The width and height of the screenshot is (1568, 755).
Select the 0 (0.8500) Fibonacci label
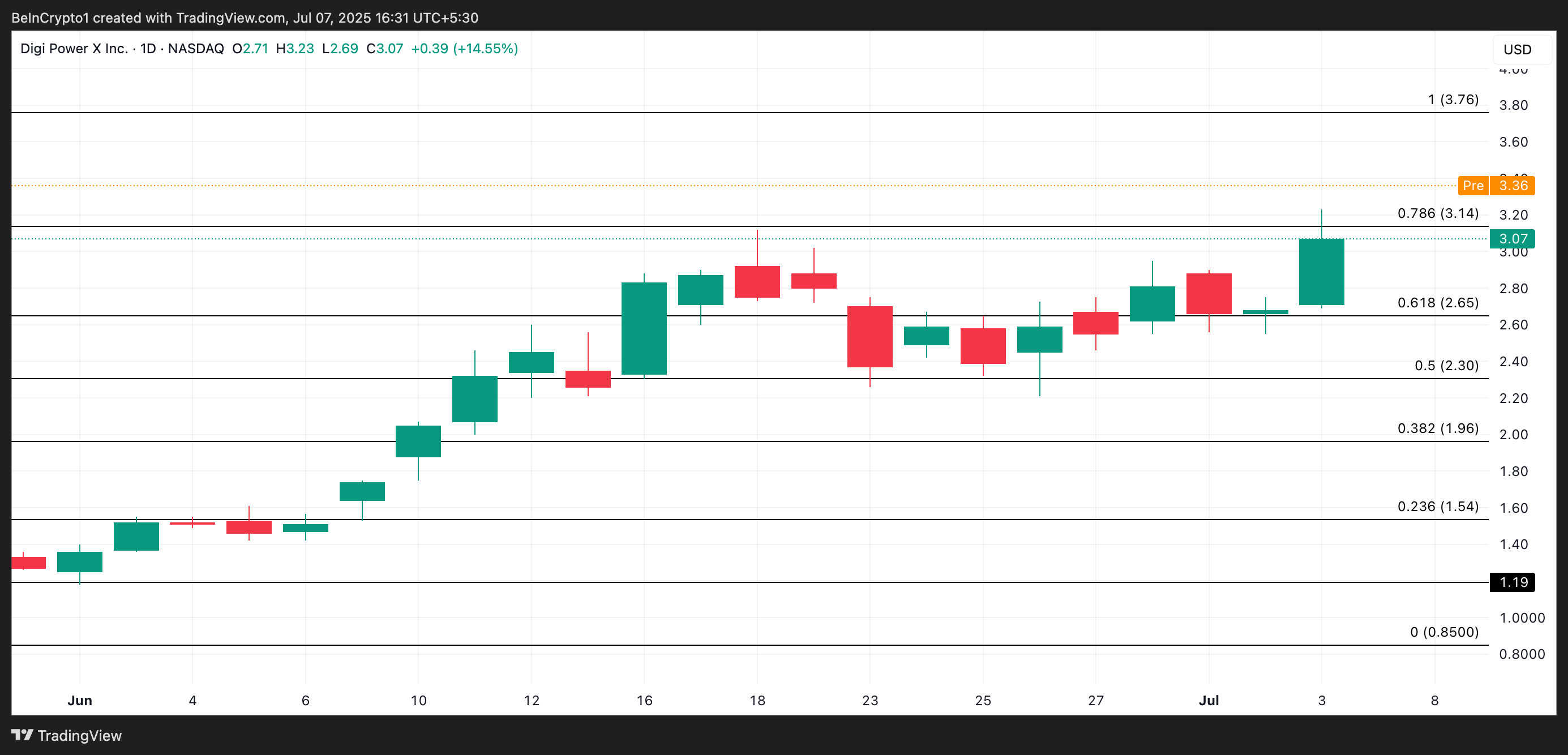point(1444,632)
